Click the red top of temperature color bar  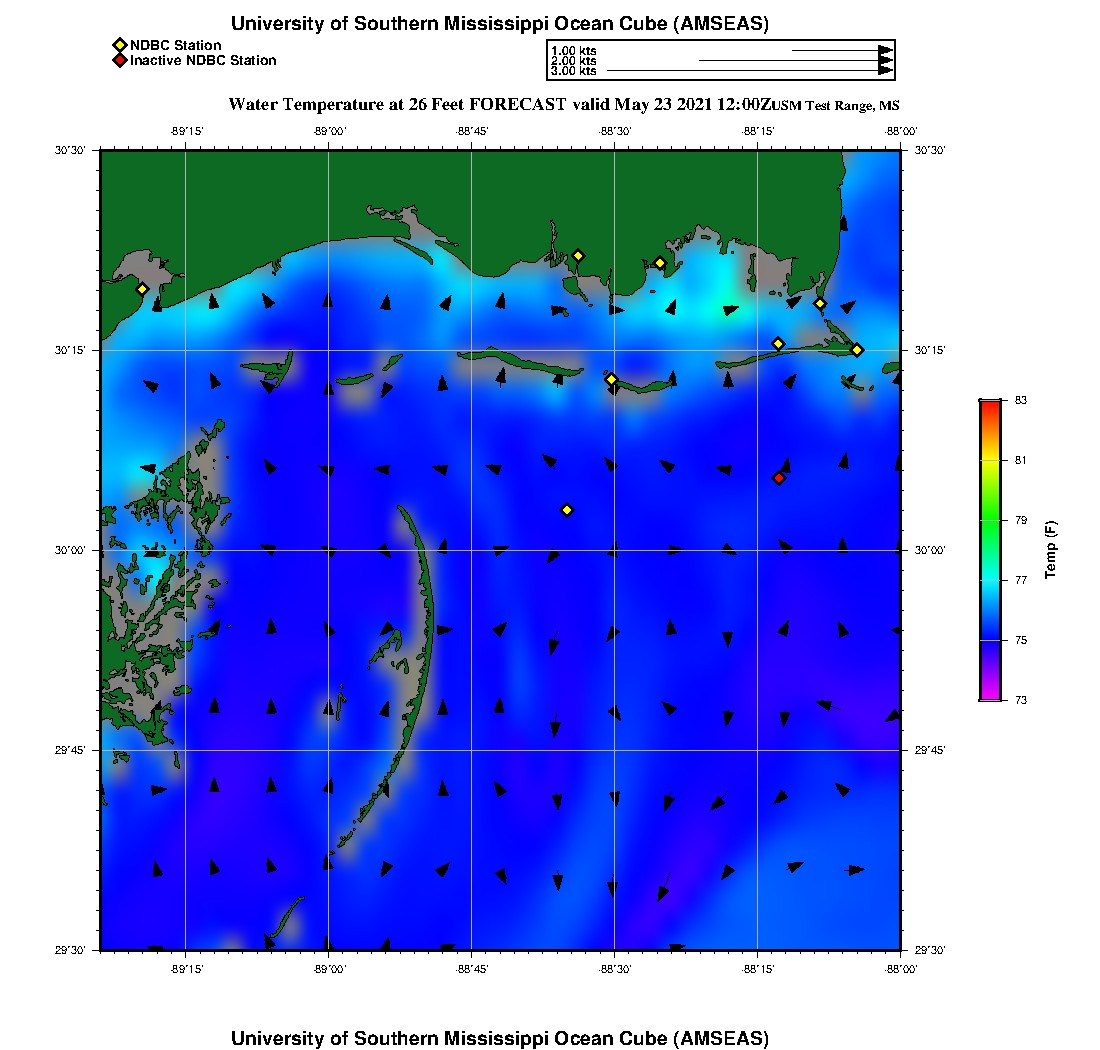990,404
